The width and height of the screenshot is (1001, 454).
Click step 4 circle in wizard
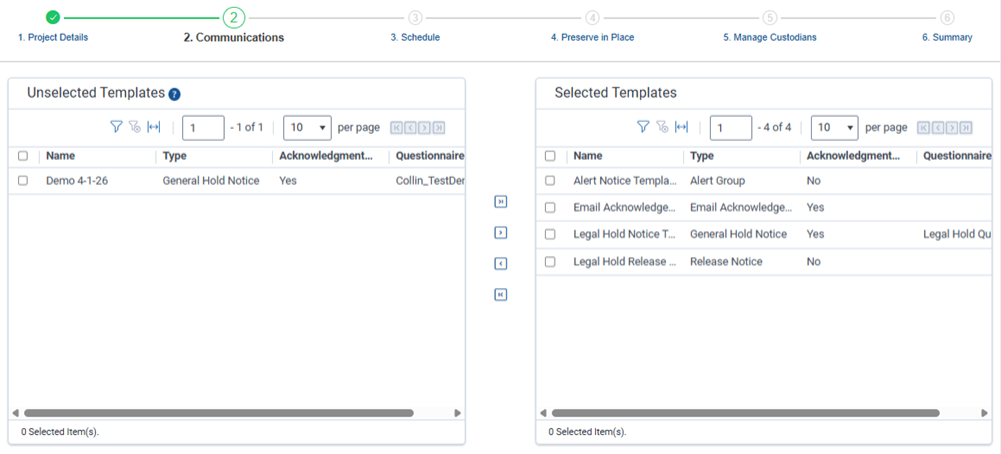tap(592, 17)
